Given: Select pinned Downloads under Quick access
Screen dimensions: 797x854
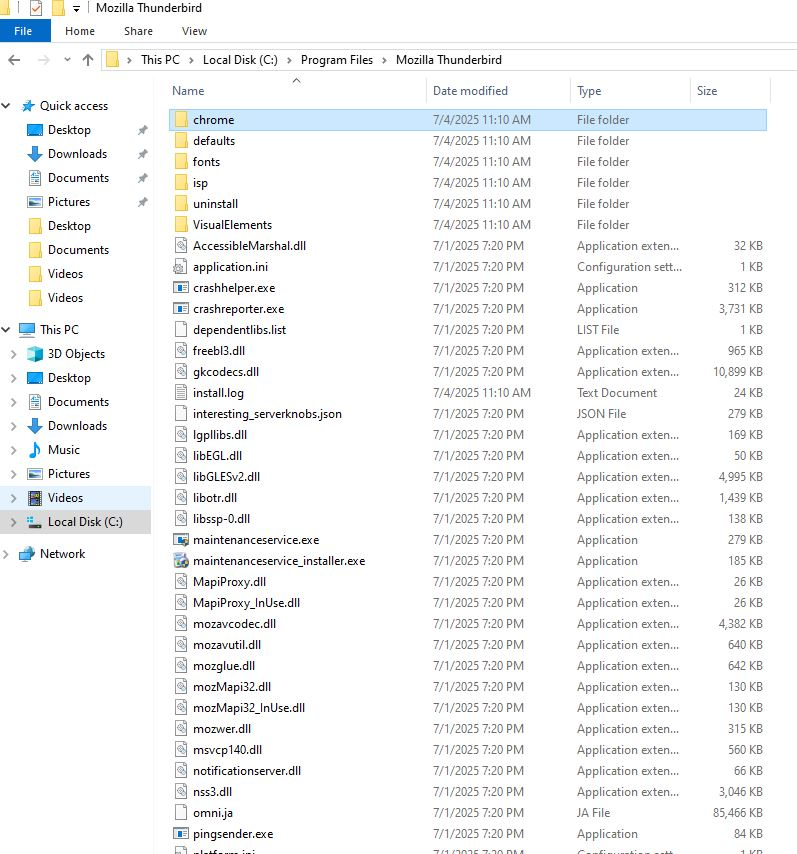Looking at the screenshot, I should (77, 154).
